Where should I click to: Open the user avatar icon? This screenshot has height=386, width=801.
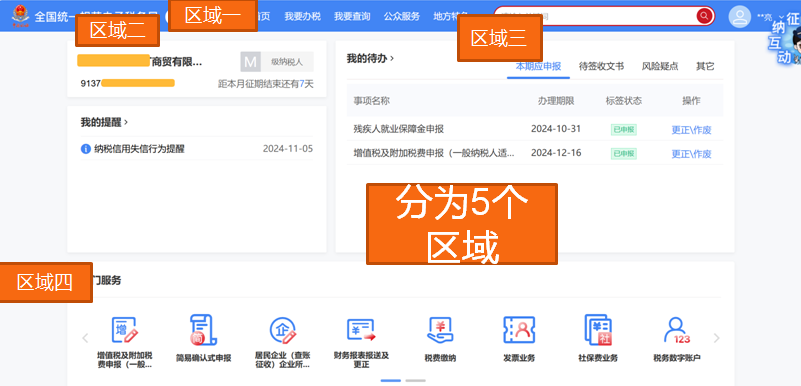(740, 16)
